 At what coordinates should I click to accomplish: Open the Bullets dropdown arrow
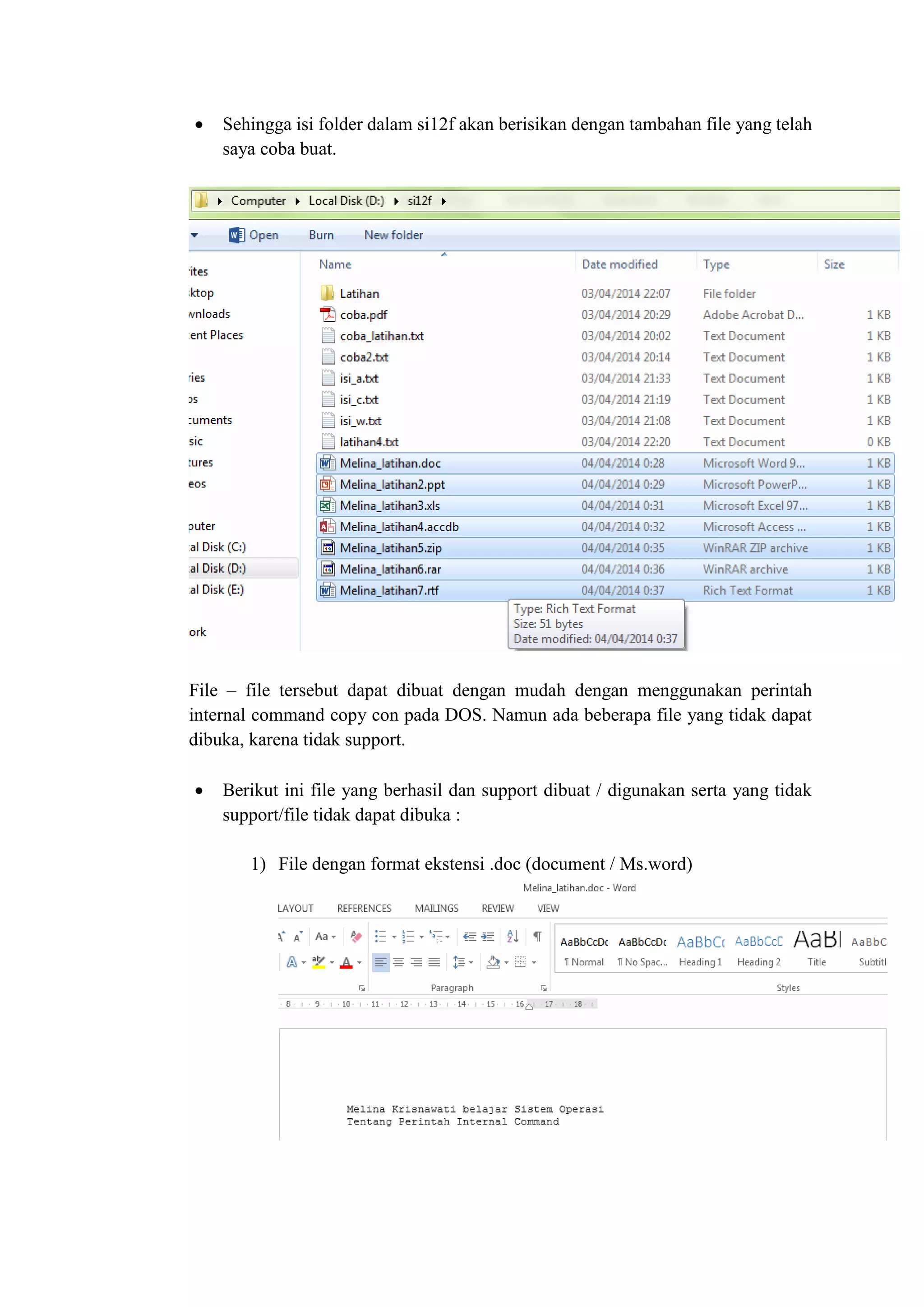click(x=394, y=937)
